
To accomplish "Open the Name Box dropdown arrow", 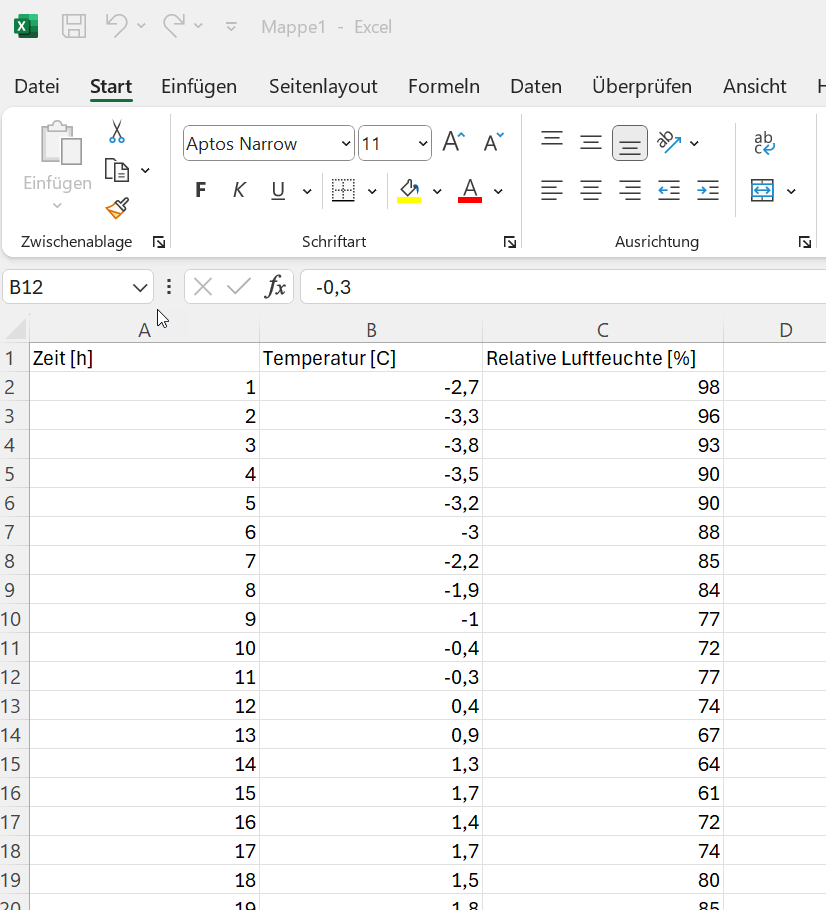I will tap(140, 287).
